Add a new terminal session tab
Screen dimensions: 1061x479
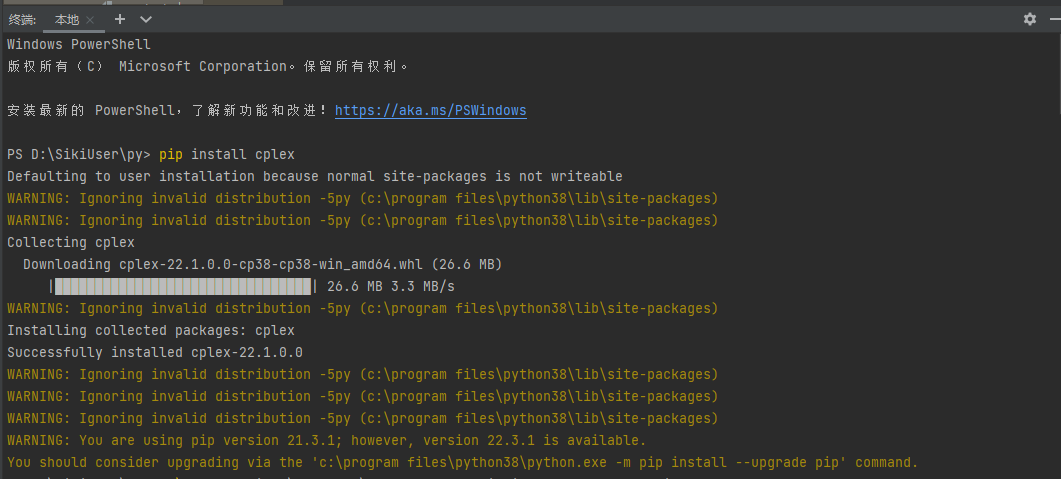click(120, 19)
